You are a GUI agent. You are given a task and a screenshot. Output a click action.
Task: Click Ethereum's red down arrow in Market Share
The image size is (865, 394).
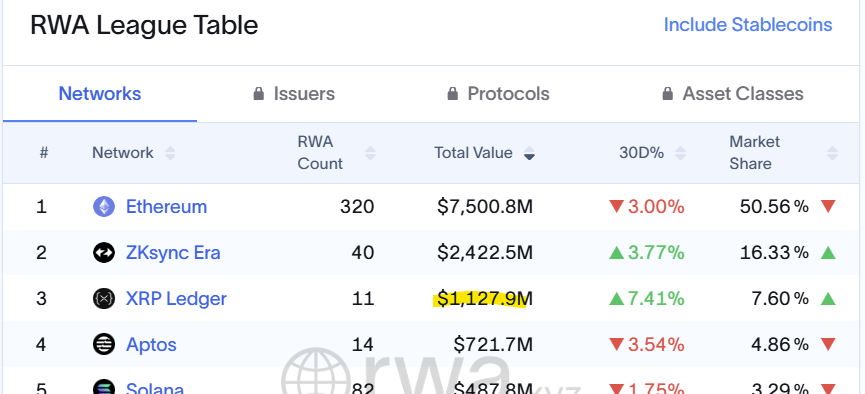click(828, 207)
